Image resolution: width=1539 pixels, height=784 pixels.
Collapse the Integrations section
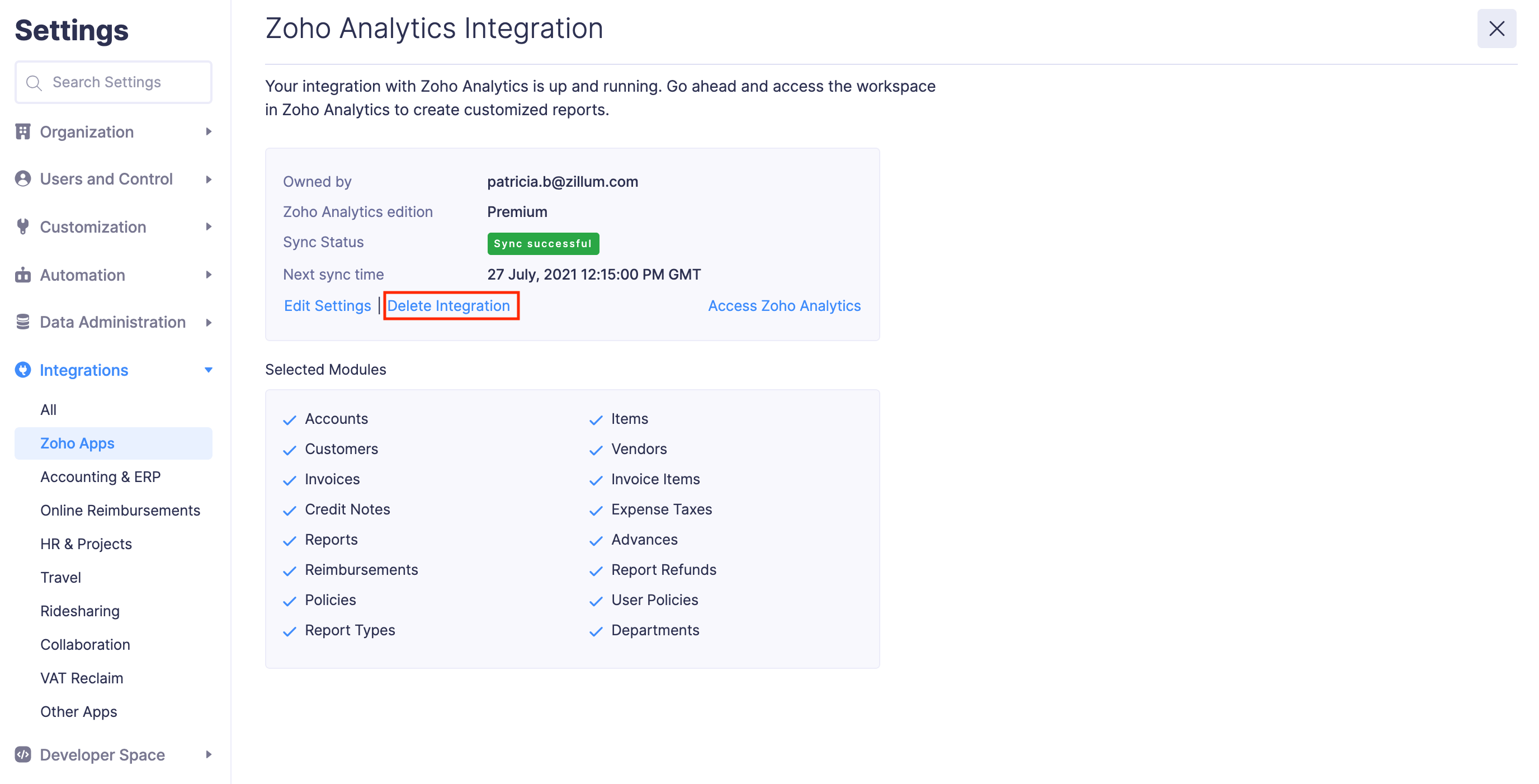208,369
